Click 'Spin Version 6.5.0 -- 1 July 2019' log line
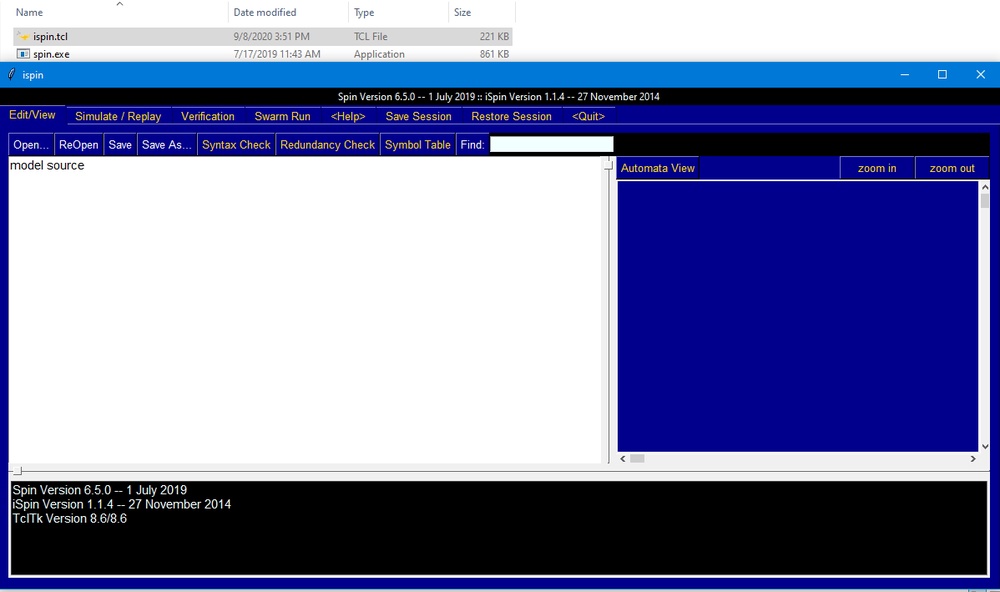The image size is (1000, 592). (x=99, y=491)
